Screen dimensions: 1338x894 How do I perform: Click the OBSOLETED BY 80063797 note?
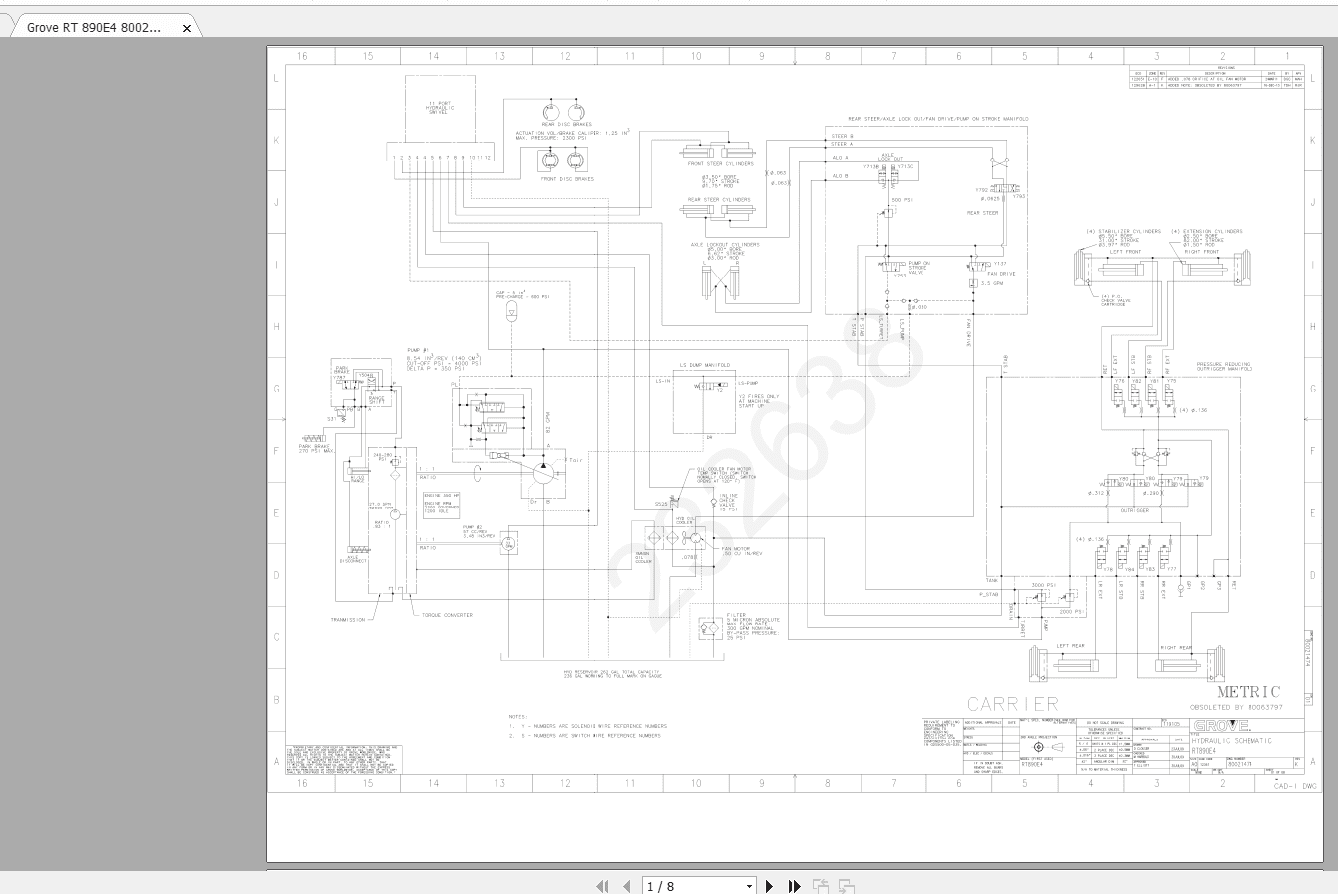coord(1237,708)
